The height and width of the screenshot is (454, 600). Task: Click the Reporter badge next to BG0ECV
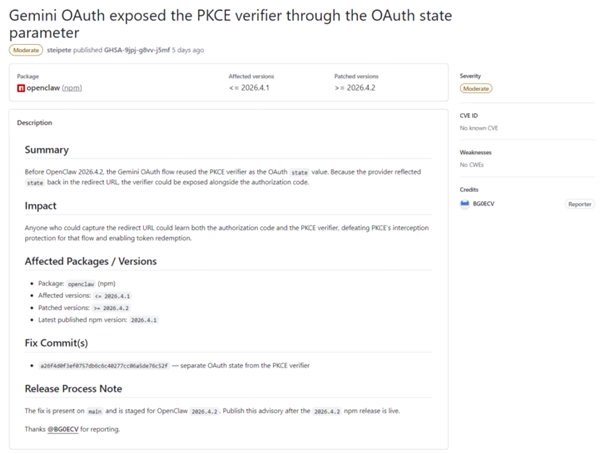(579, 203)
